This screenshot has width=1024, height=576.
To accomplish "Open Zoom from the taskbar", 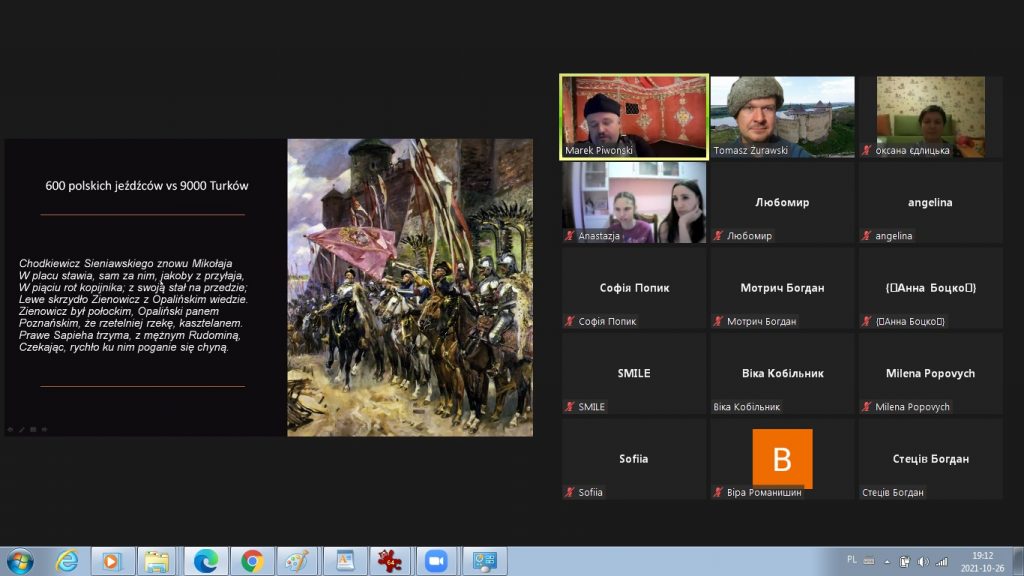I will (435, 561).
